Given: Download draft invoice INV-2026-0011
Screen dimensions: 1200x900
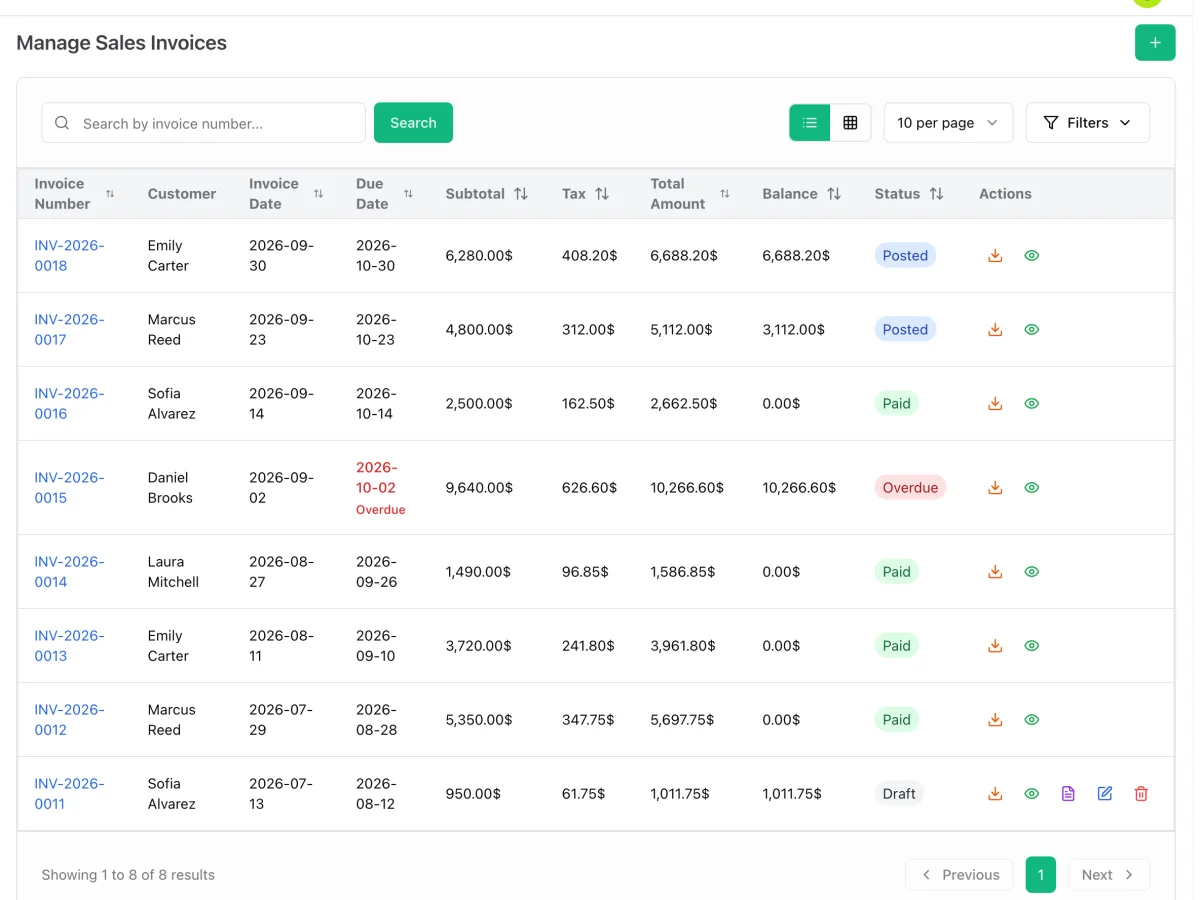Looking at the screenshot, I should coord(995,794).
